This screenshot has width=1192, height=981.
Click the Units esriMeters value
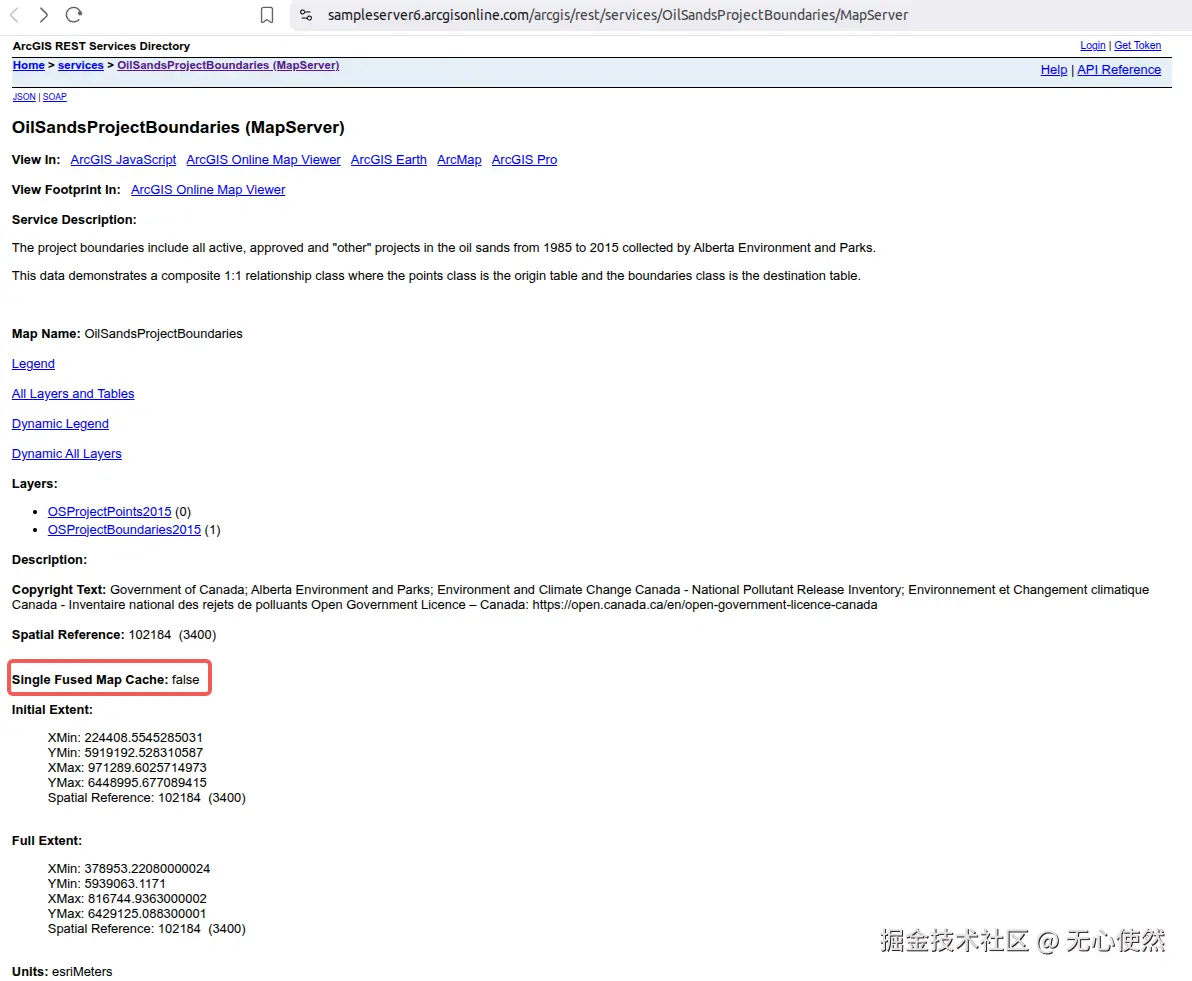coord(82,972)
